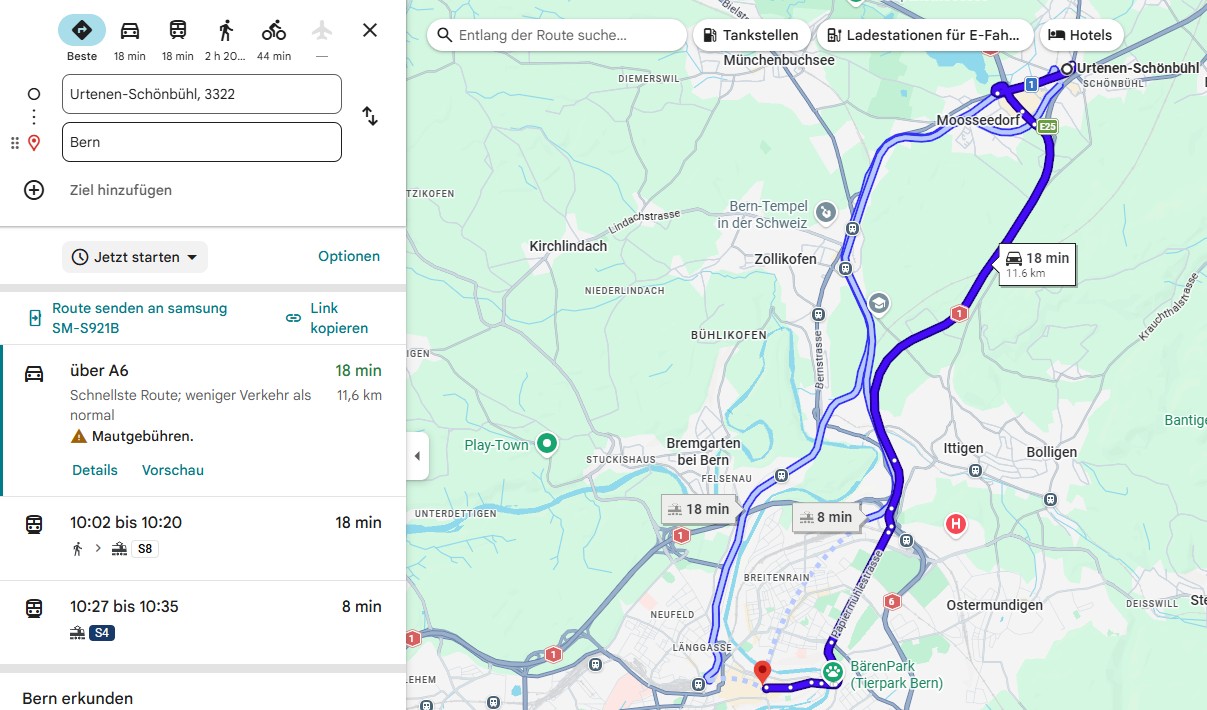Add a destination with plus icon
This screenshot has width=1207, height=710.
coord(34,190)
